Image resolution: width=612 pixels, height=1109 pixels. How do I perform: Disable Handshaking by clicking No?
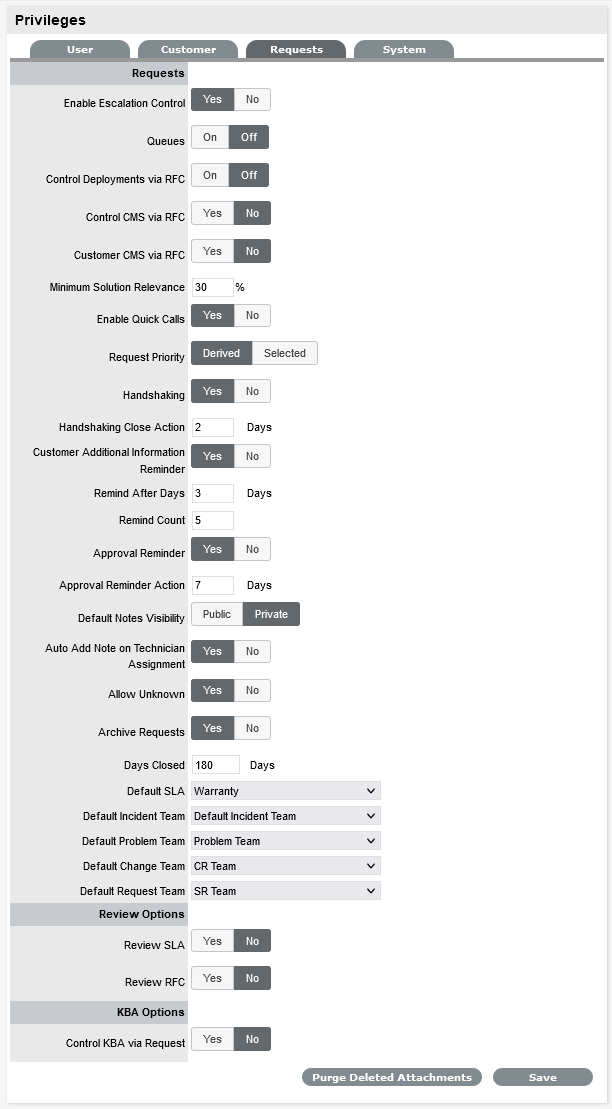coord(252,393)
